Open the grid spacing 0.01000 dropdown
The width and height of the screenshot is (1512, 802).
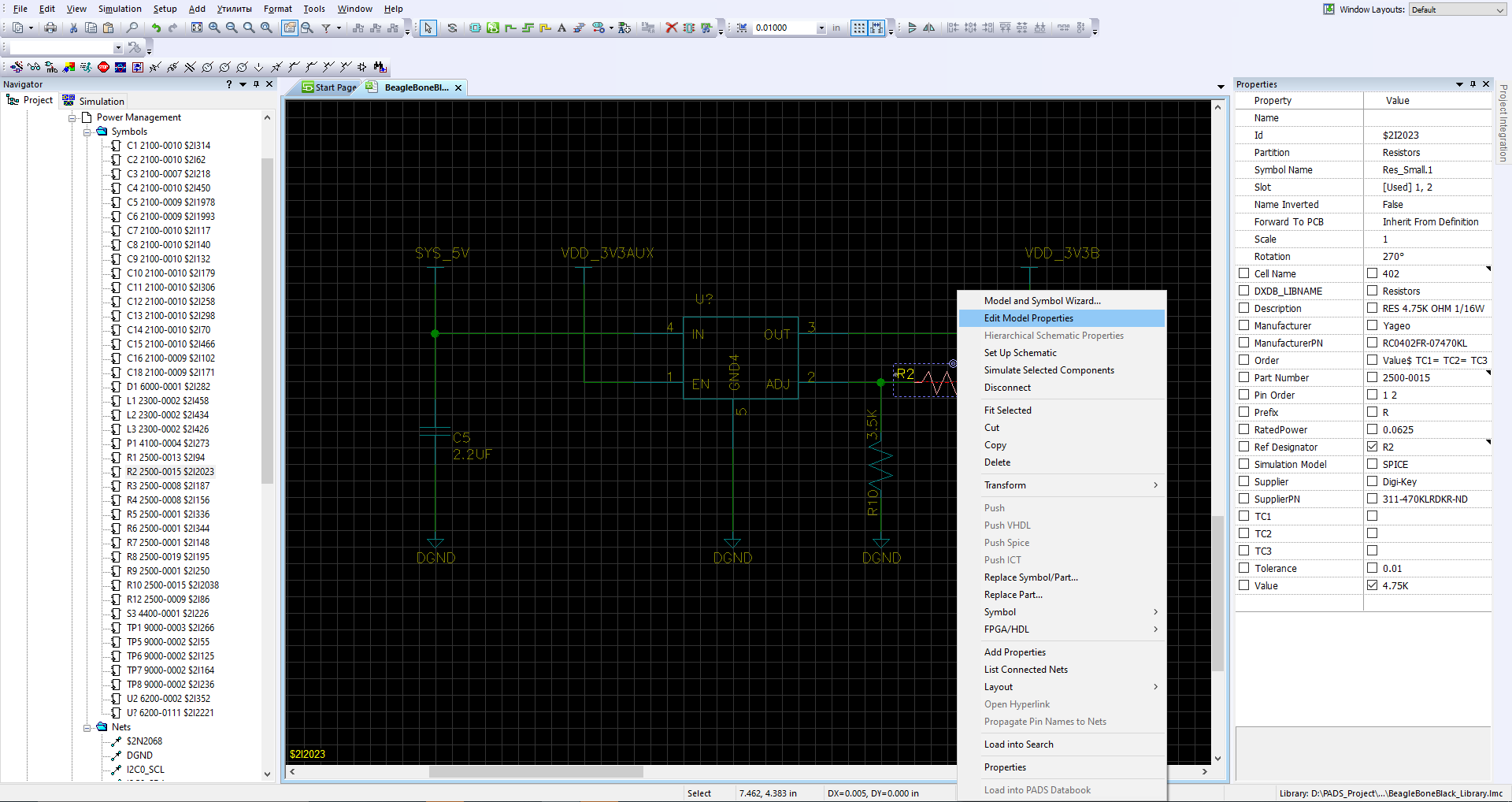821,28
